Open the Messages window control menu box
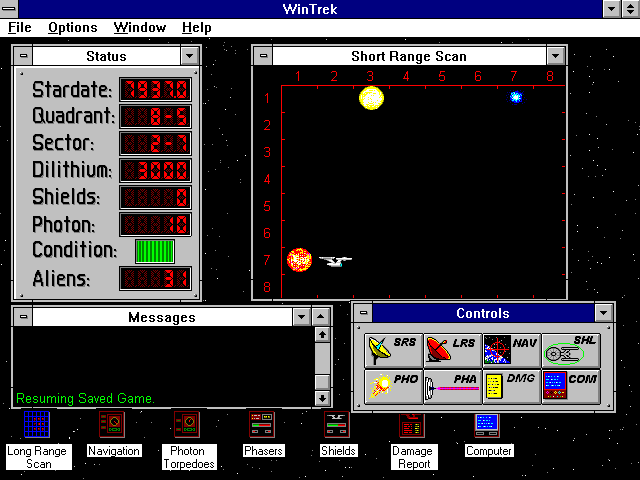 tap(23, 317)
